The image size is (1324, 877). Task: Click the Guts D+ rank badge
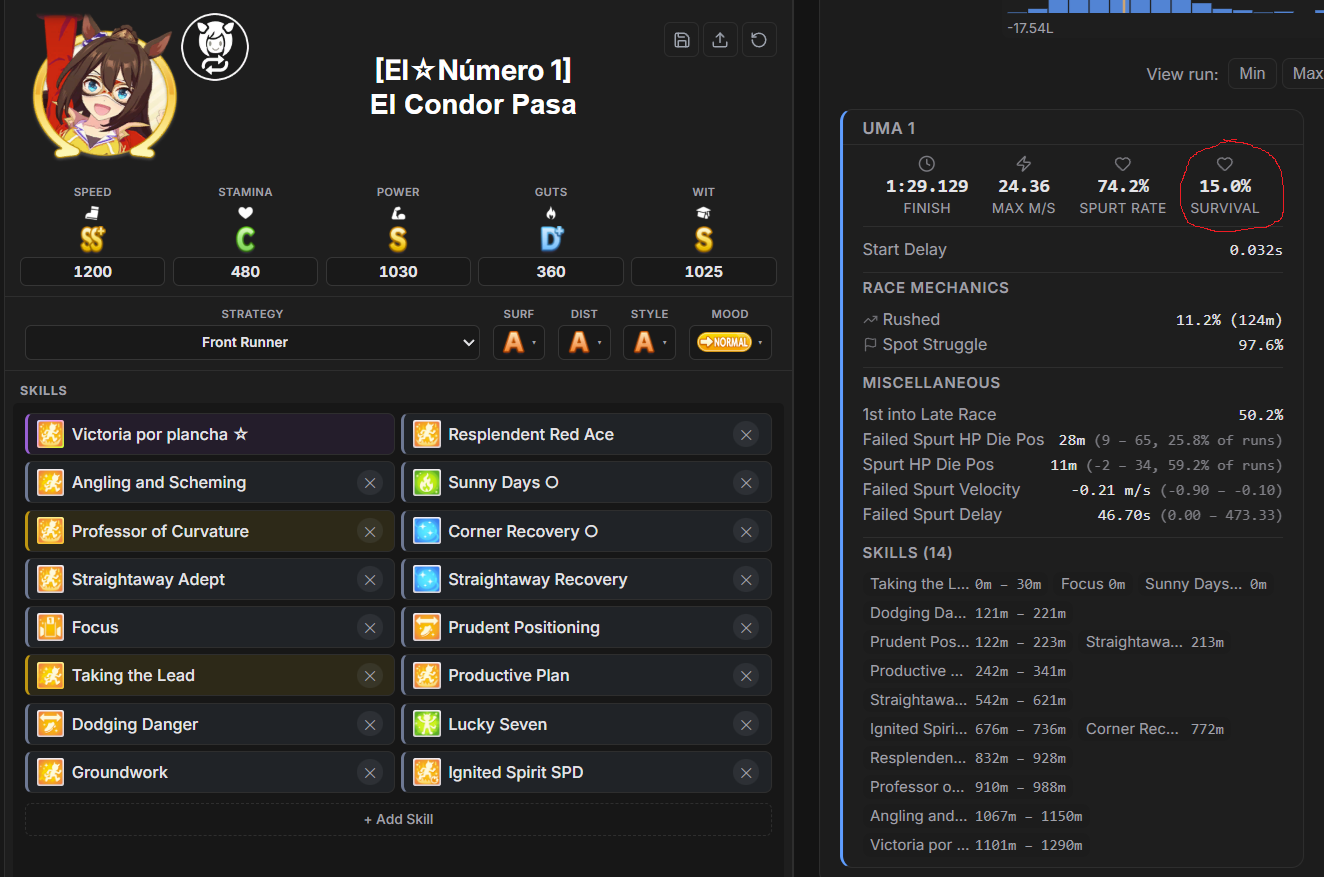[551, 239]
